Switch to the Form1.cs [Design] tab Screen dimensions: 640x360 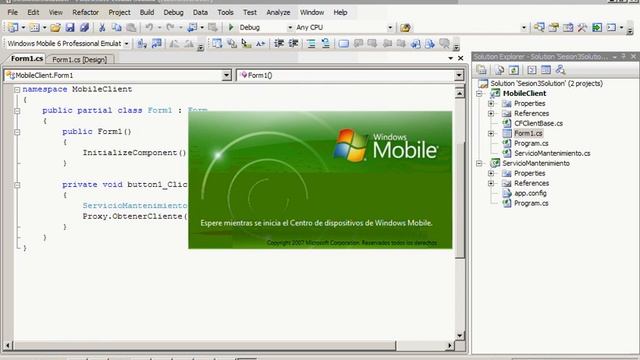coord(80,60)
